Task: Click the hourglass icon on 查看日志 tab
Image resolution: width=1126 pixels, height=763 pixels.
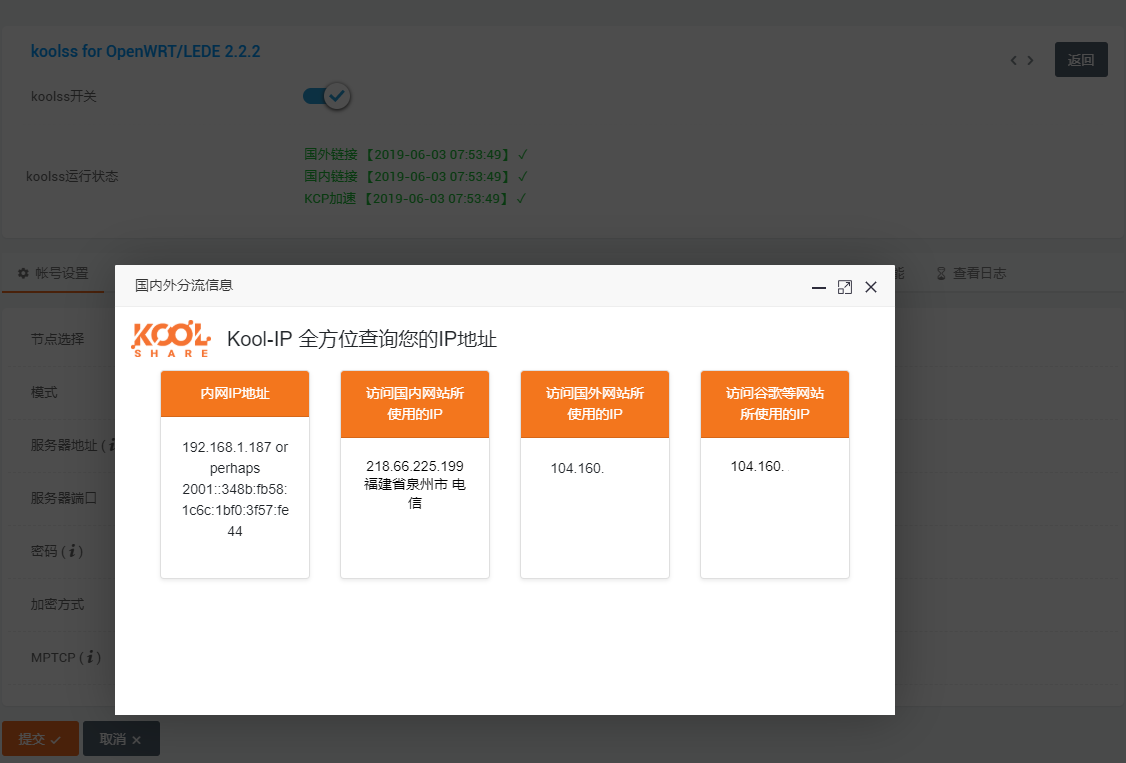Action: point(941,273)
